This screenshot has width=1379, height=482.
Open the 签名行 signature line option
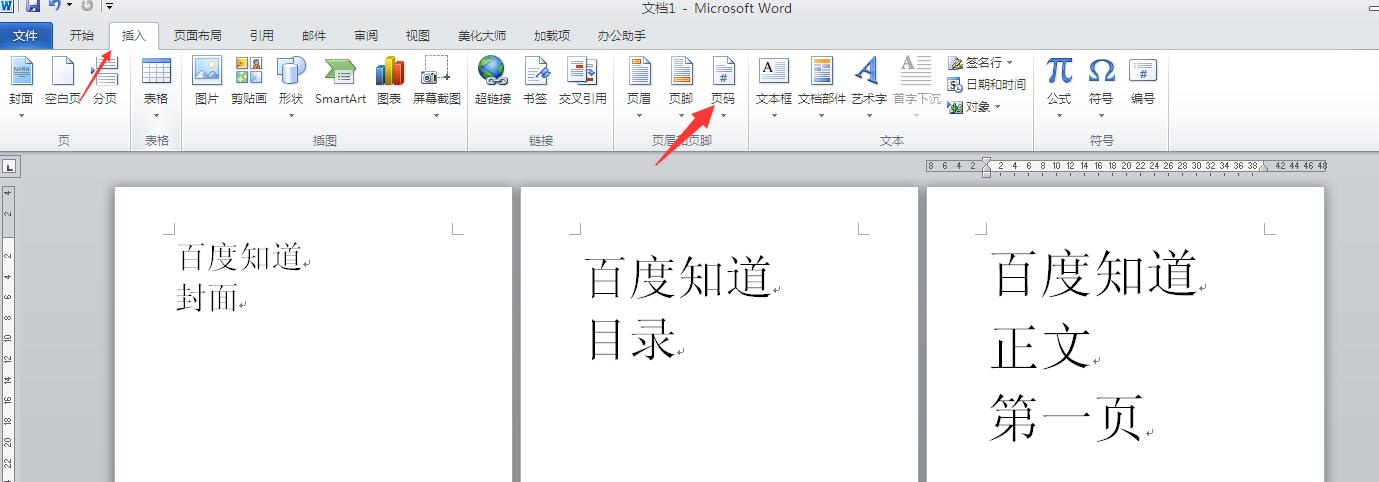pos(980,62)
